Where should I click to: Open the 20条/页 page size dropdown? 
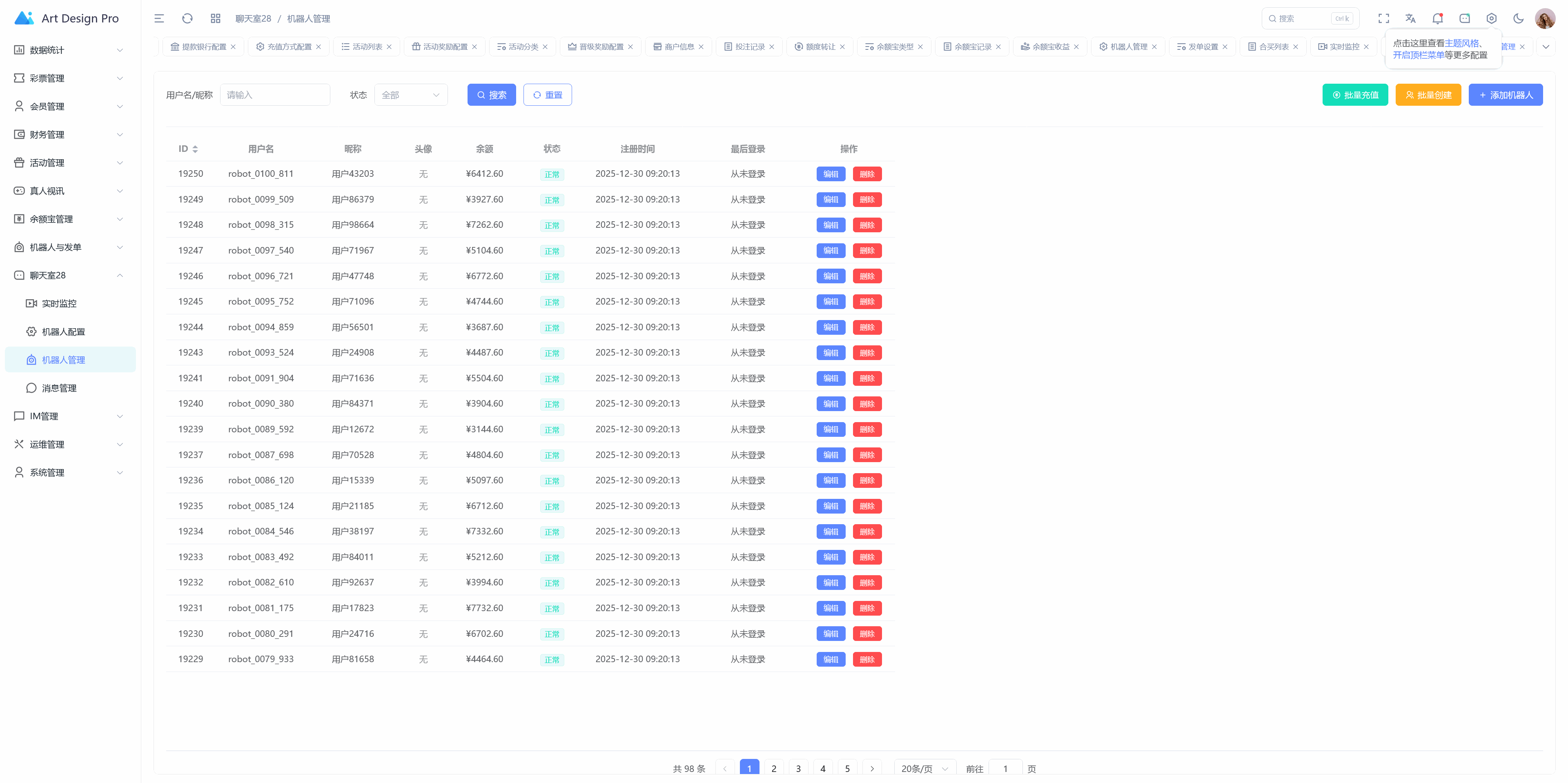click(923, 768)
